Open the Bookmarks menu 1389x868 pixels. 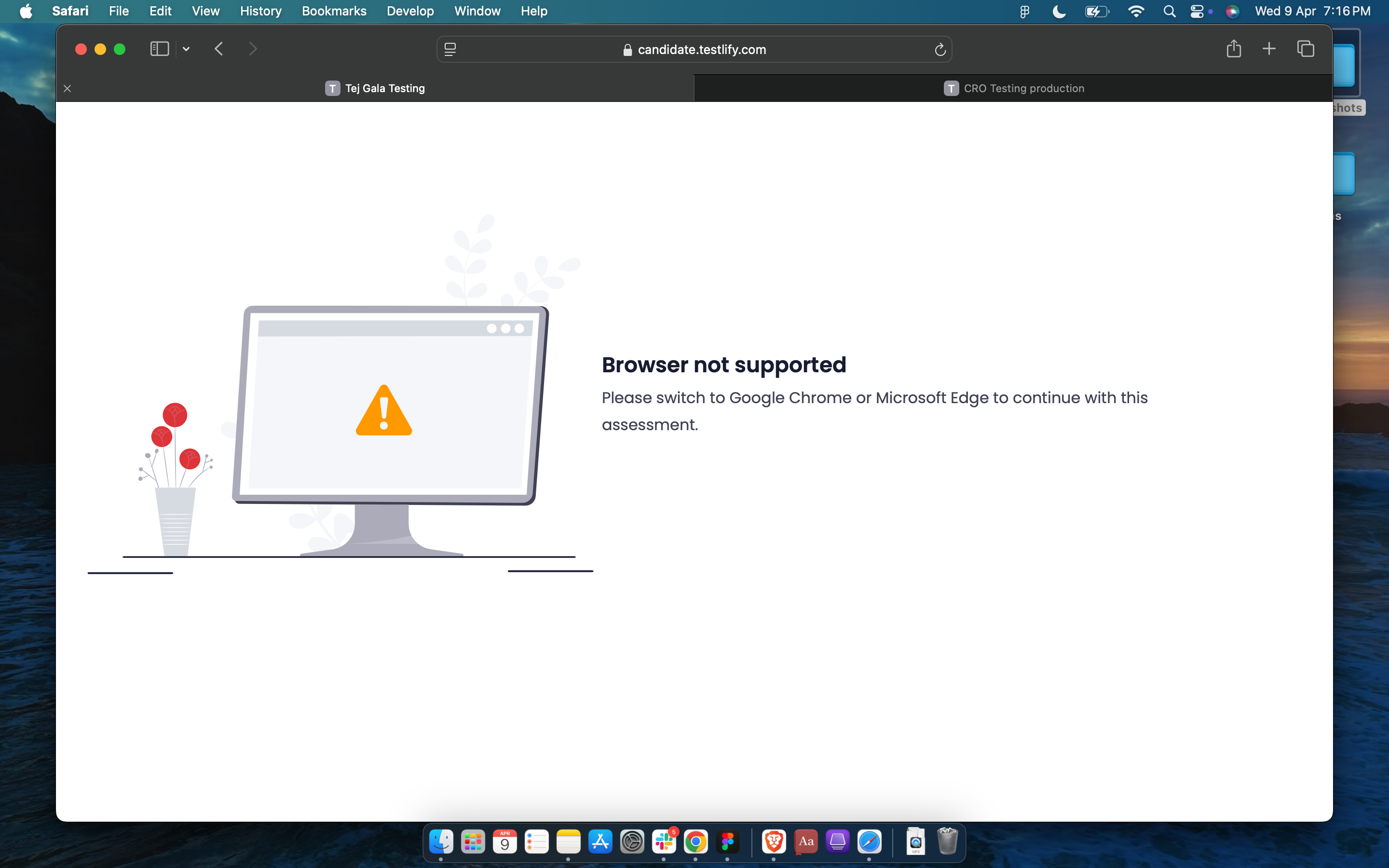[x=334, y=11]
